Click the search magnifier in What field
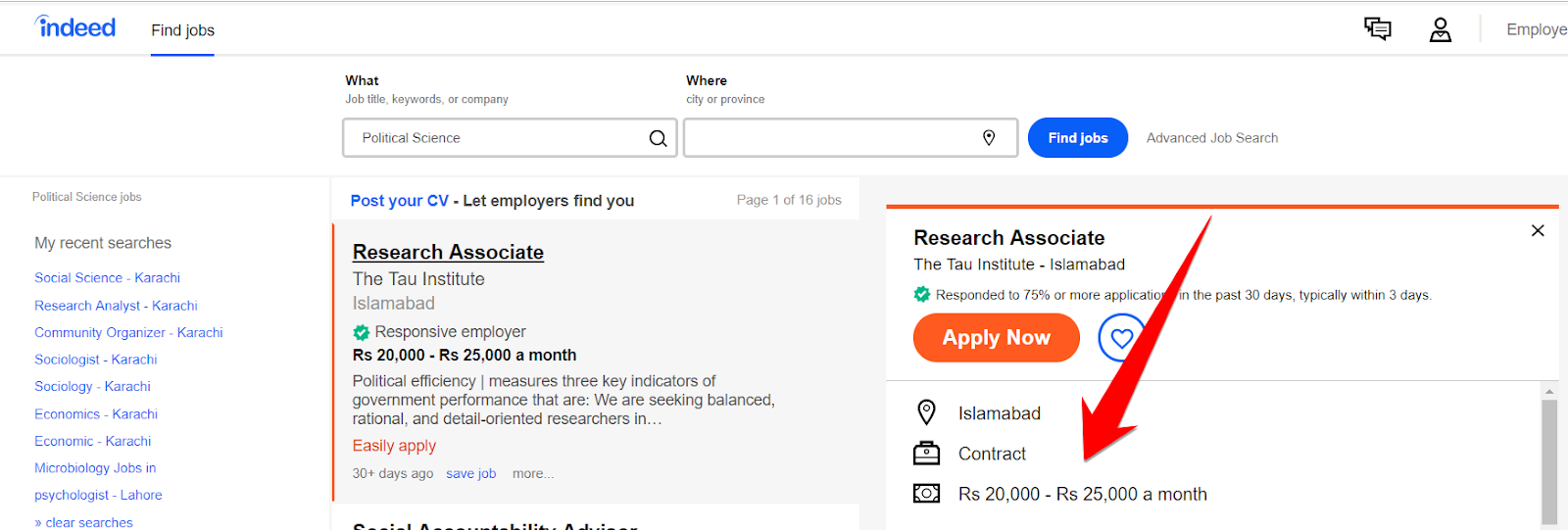This screenshot has height=530, width=1568. pyautogui.click(x=659, y=138)
